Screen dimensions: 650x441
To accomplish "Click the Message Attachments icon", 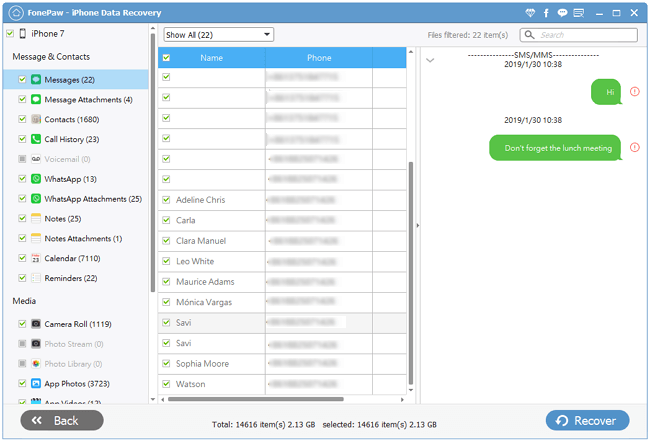I will 36,99.
